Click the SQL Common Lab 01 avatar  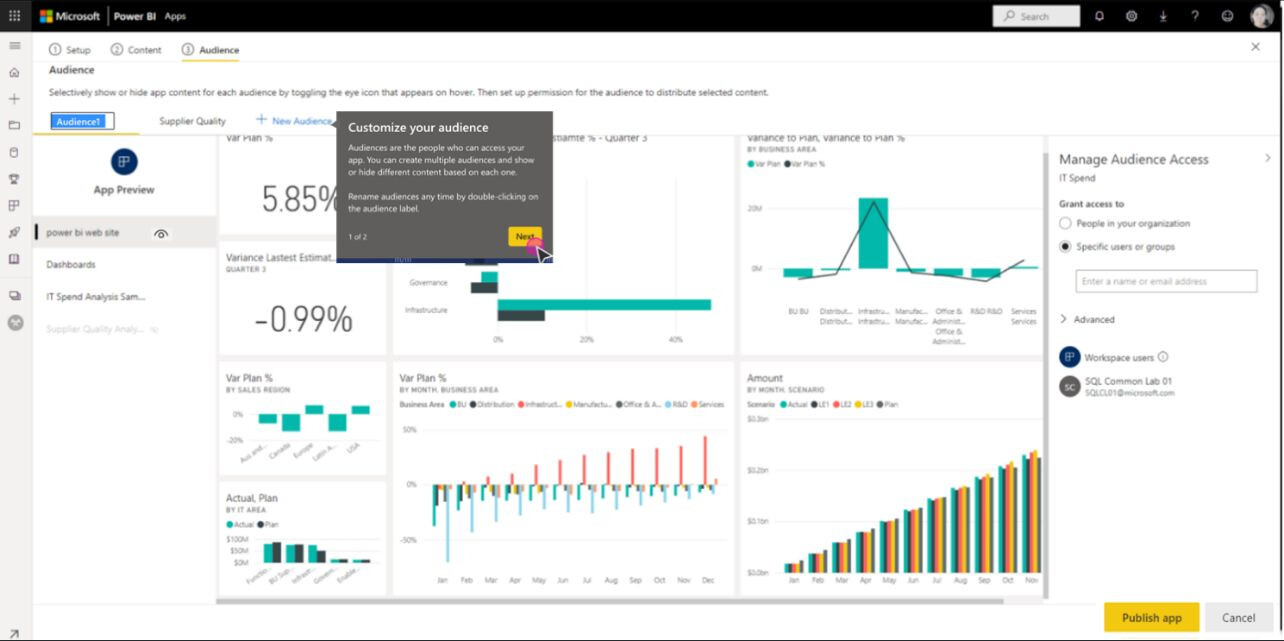1070,387
